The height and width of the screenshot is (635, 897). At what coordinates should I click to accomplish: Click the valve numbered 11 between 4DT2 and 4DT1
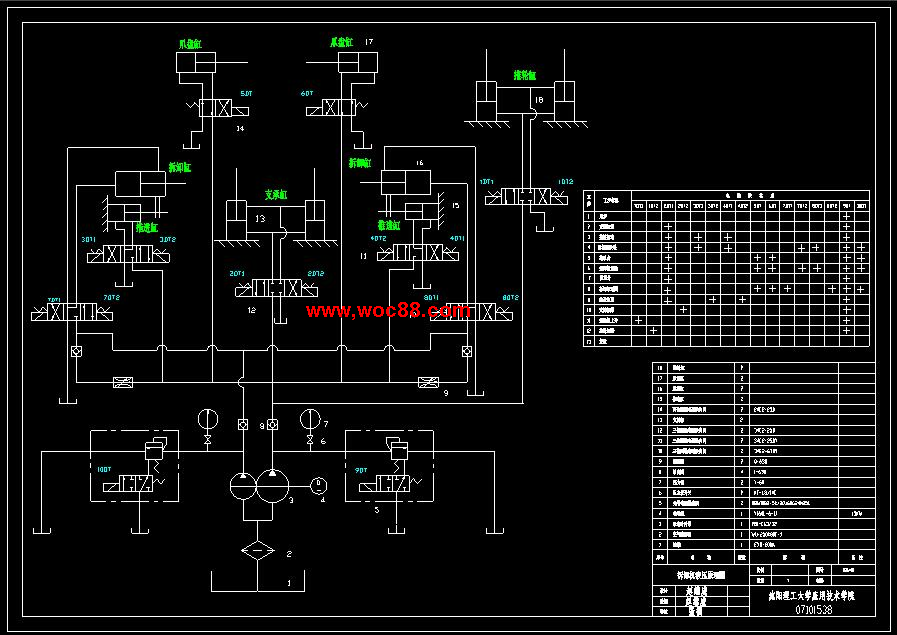418,253
